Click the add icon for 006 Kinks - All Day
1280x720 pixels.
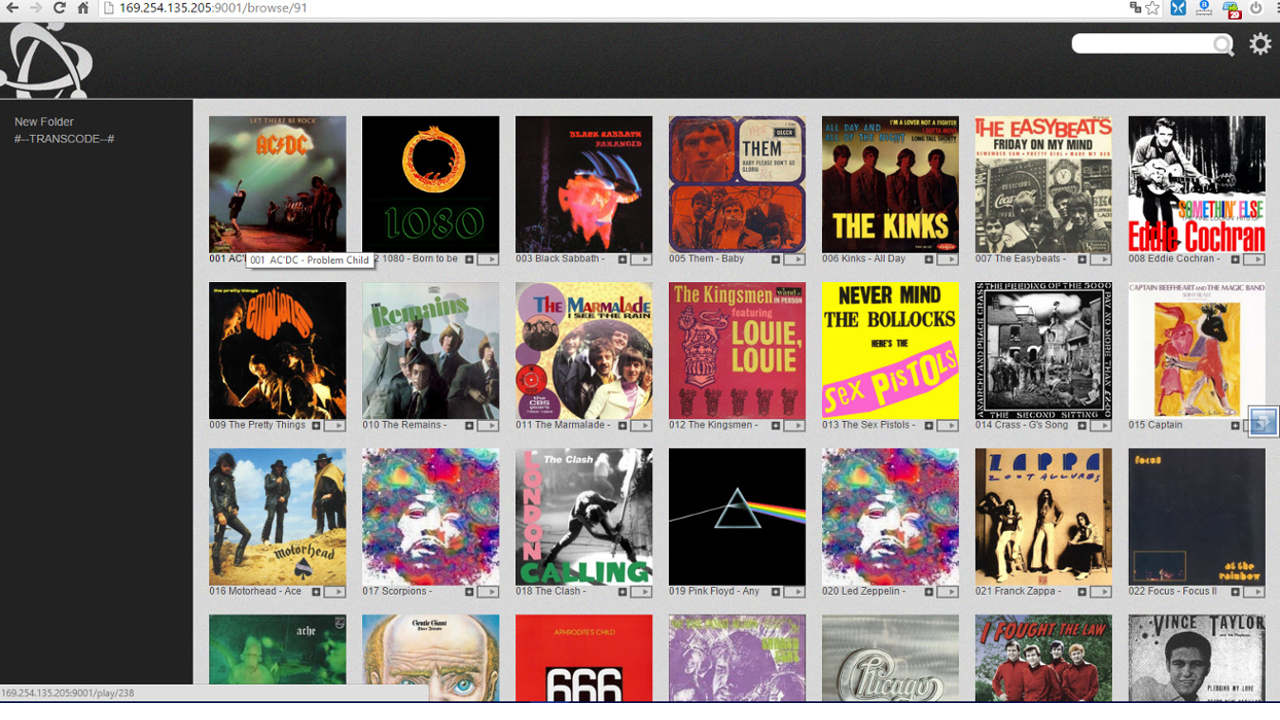(929, 259)
